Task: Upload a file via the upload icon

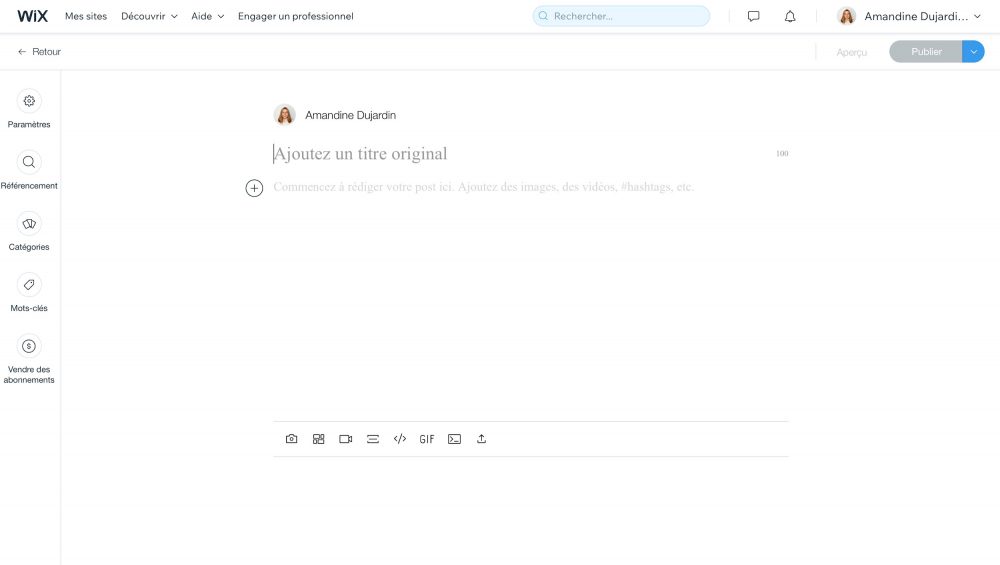Action: click(x=481, y=439)
